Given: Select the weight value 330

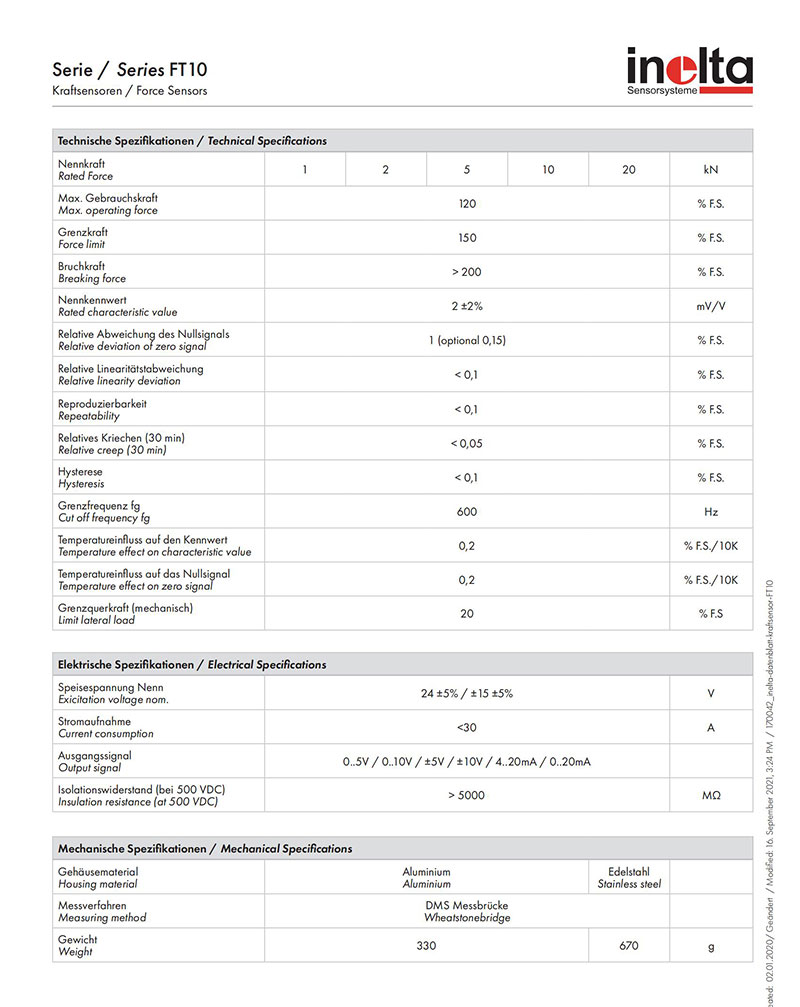Looking at the screenshot, I should point(426,945).
